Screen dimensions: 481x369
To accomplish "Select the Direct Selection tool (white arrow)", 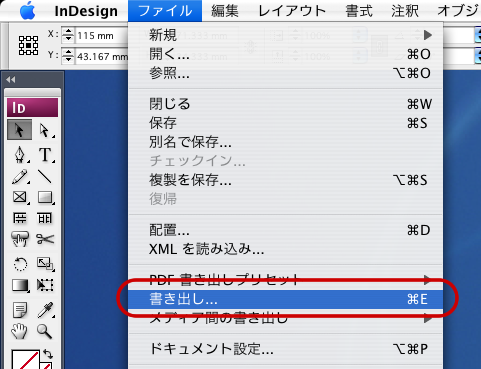I will [x=45, y=130].
